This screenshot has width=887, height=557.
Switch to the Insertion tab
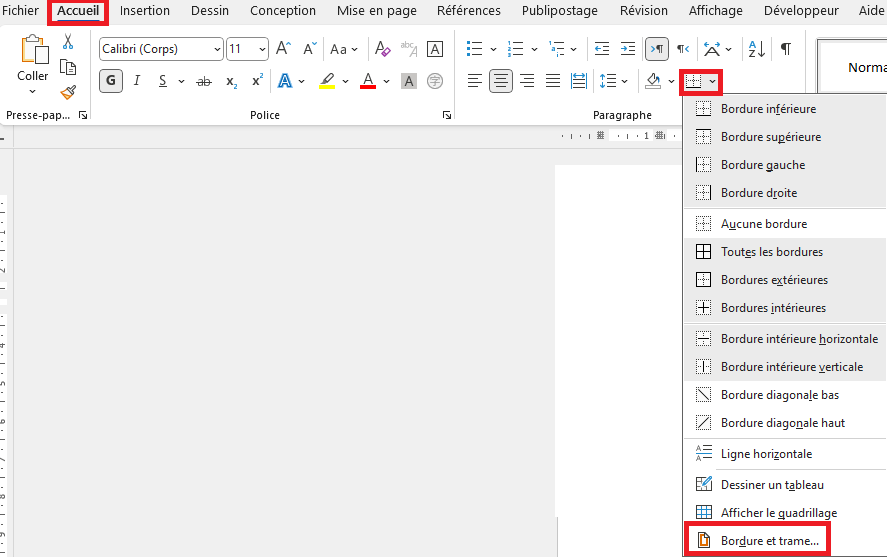click(x=145, y=11)
